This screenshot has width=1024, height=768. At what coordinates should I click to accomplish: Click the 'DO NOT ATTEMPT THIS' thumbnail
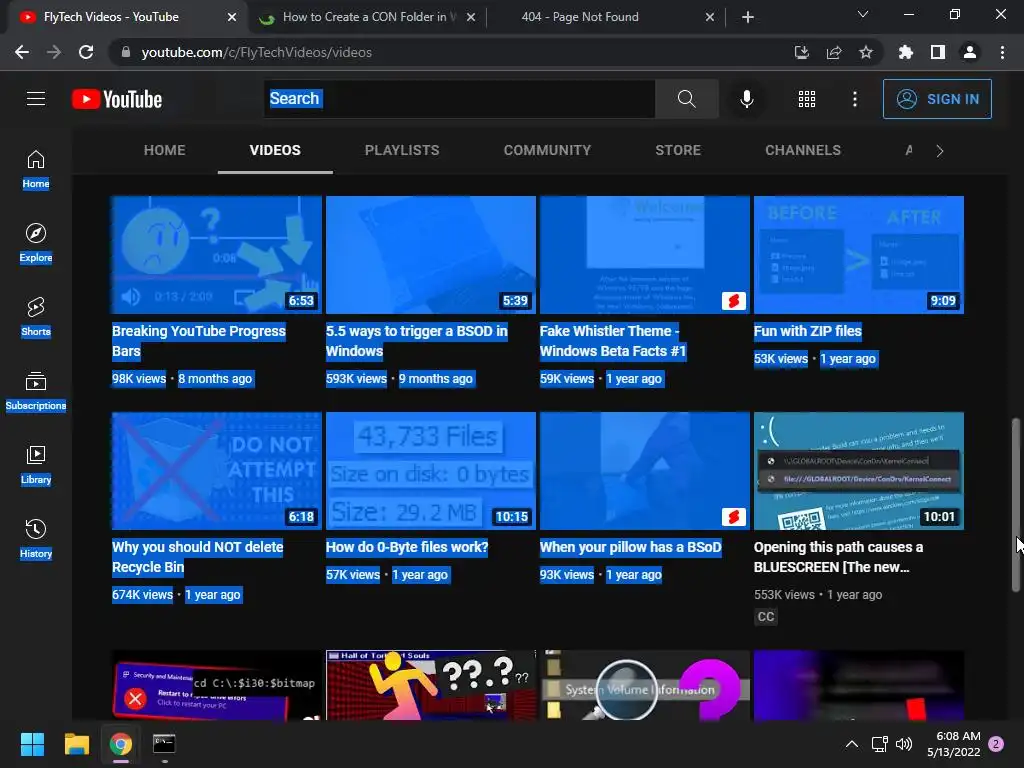point(216,471)
